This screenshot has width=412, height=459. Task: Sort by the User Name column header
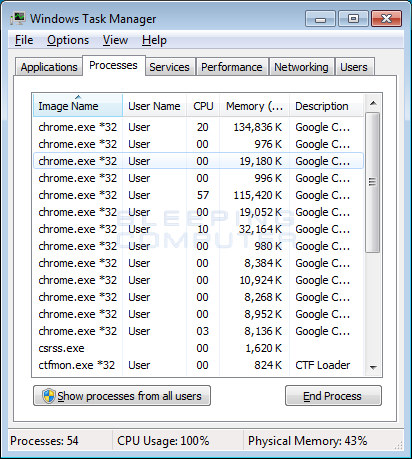coord(154,106)
